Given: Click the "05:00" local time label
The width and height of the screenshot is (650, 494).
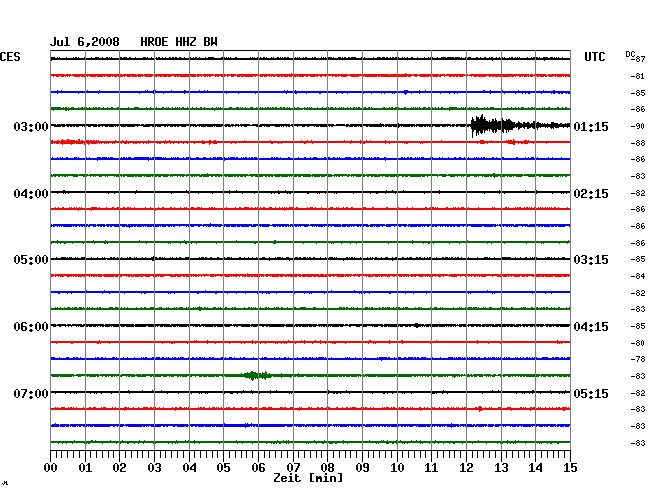Looking at the screenshot, I should click(31, 260).
